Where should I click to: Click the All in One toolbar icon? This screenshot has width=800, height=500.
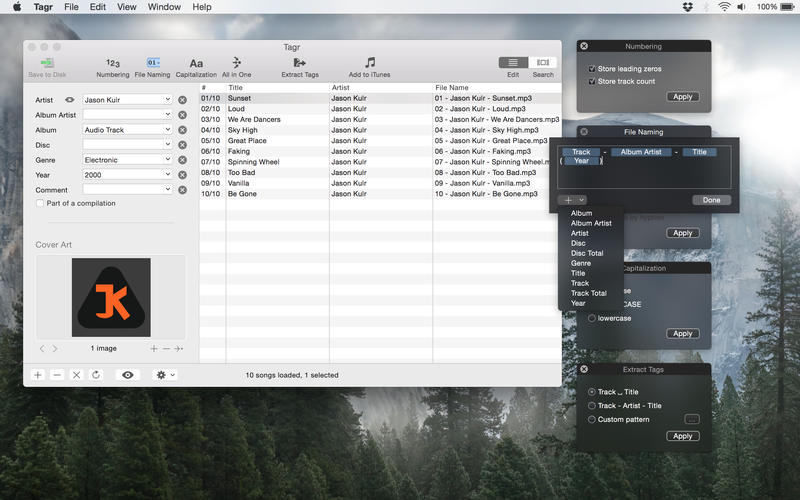point(237,64)
